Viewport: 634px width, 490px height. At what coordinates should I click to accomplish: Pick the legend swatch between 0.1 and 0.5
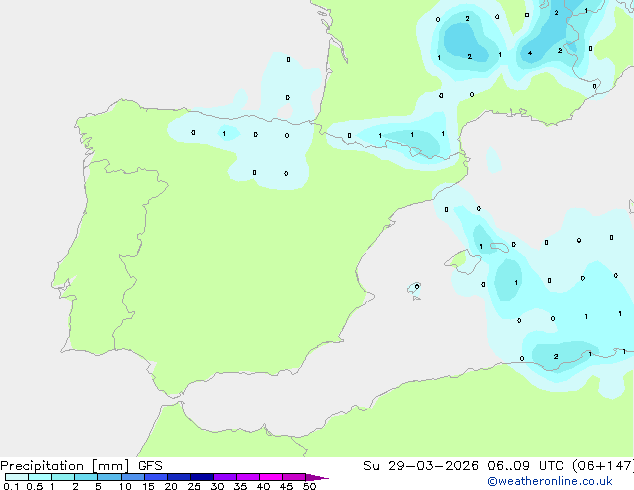[17, 477]
